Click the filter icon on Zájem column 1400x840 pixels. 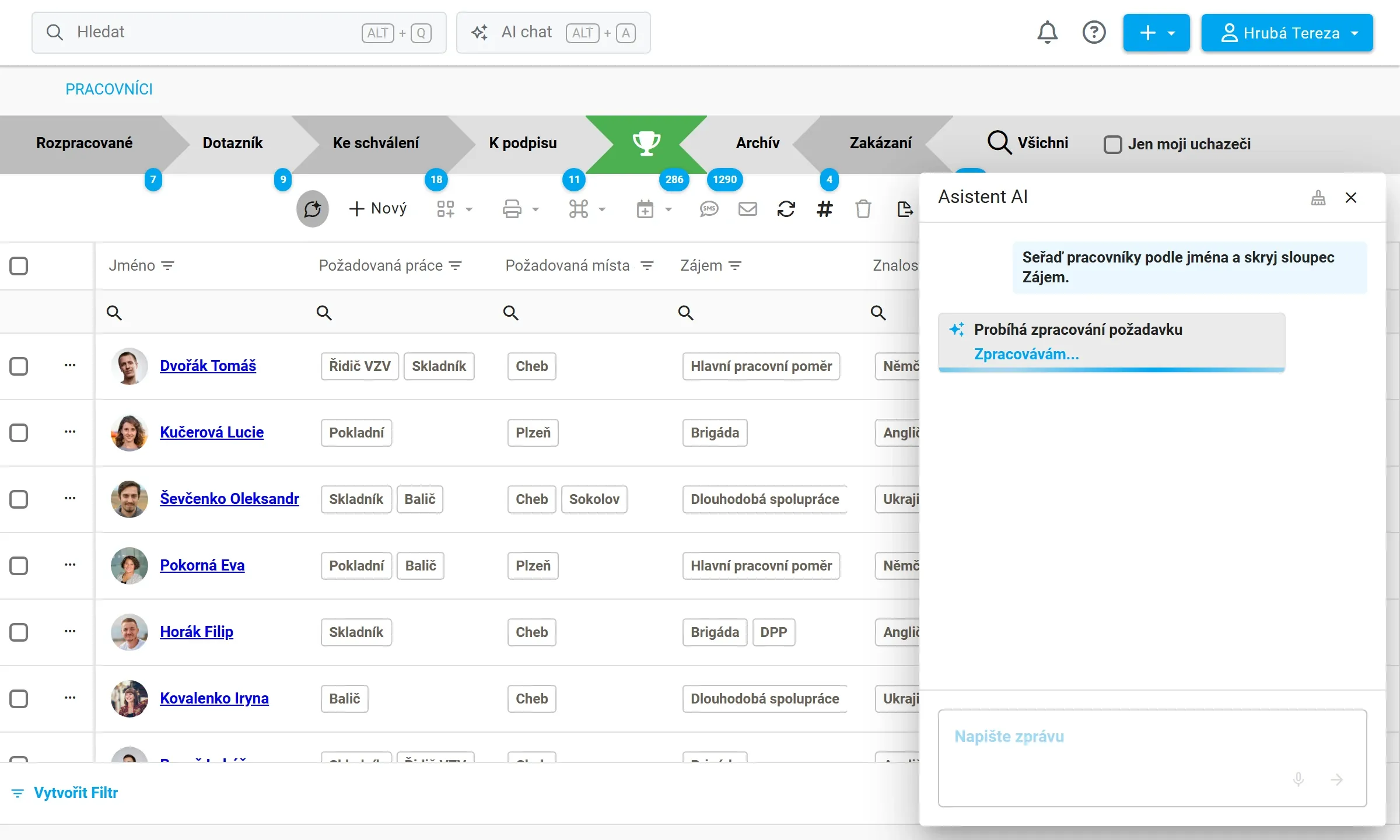[x=735, y=266]
